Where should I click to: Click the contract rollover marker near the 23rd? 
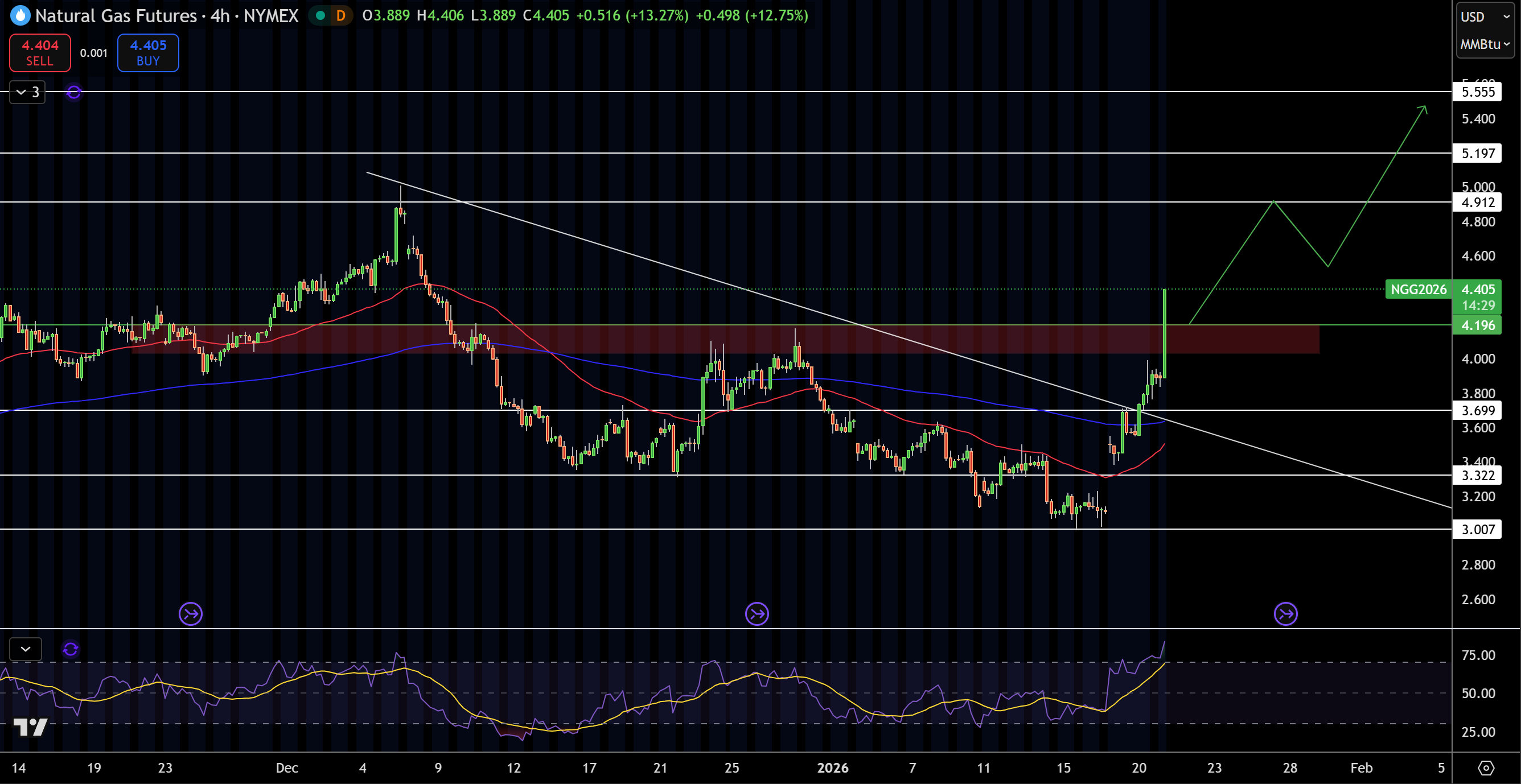191,614
